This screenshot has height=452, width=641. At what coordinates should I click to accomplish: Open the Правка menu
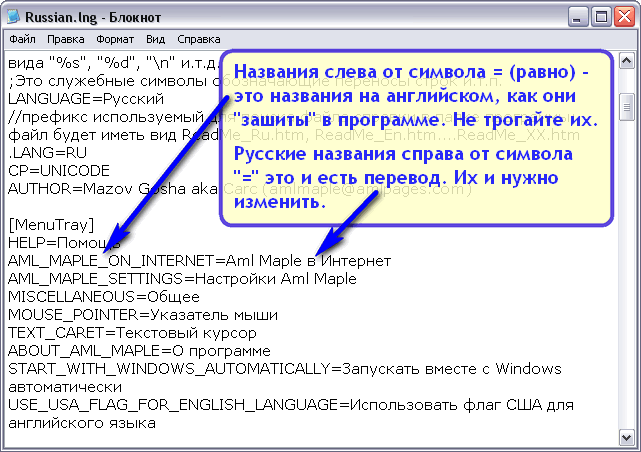pos(66,39)
